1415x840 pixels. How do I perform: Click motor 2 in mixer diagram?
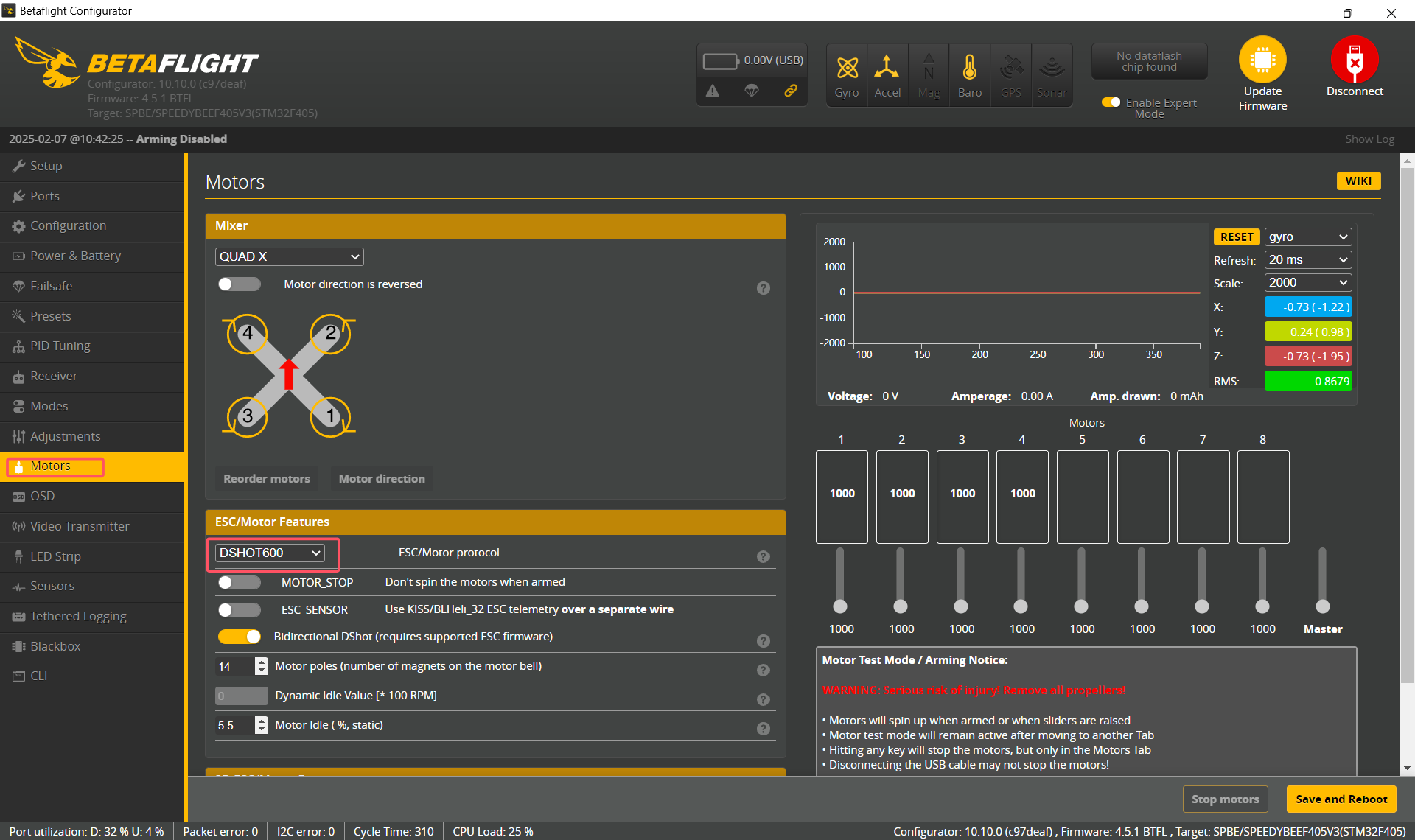(331, 334)
